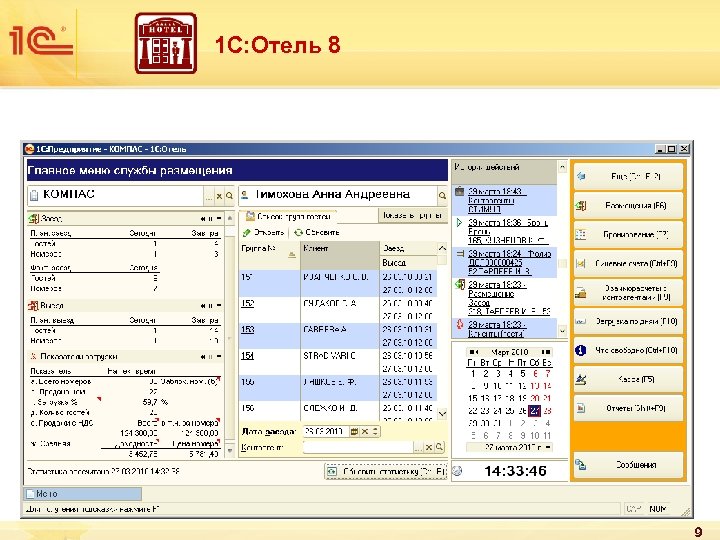Click the Контрагент input field

[x=358, y=447]
